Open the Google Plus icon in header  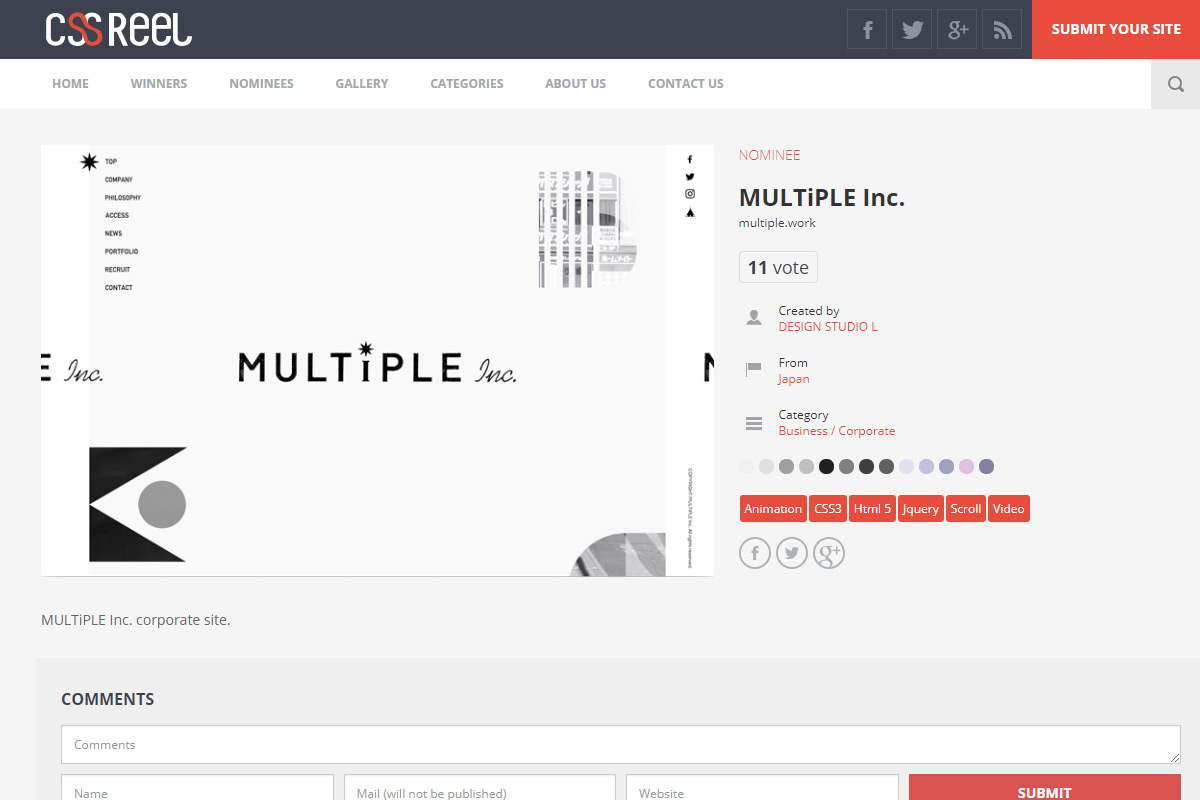coord(957,29)
